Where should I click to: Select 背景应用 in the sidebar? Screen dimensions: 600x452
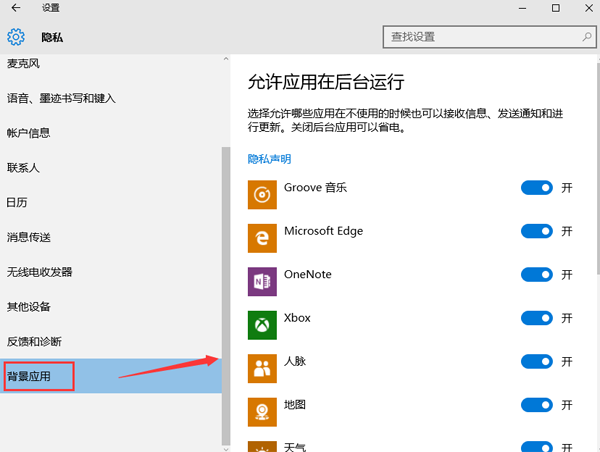[x=40, y=376]
